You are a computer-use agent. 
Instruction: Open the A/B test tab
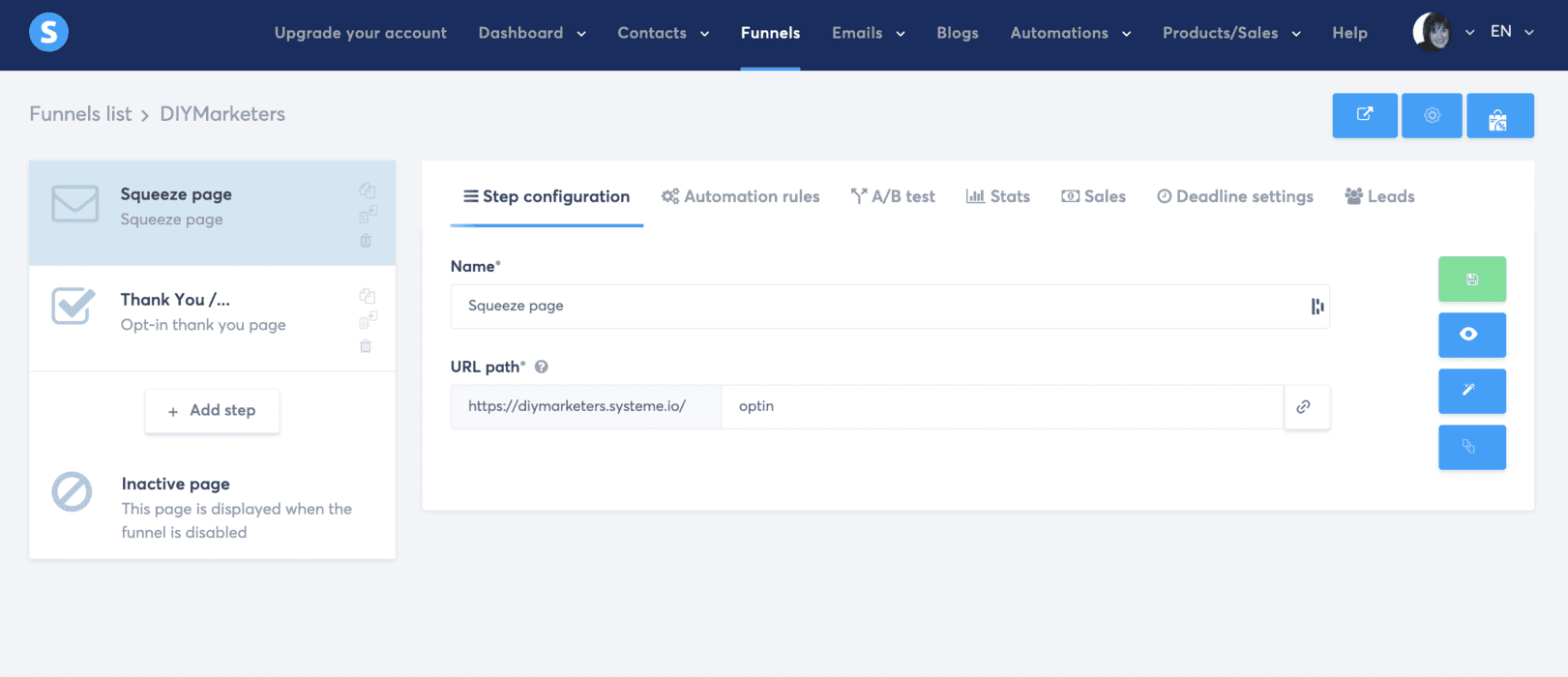click(x=893, y=196)
